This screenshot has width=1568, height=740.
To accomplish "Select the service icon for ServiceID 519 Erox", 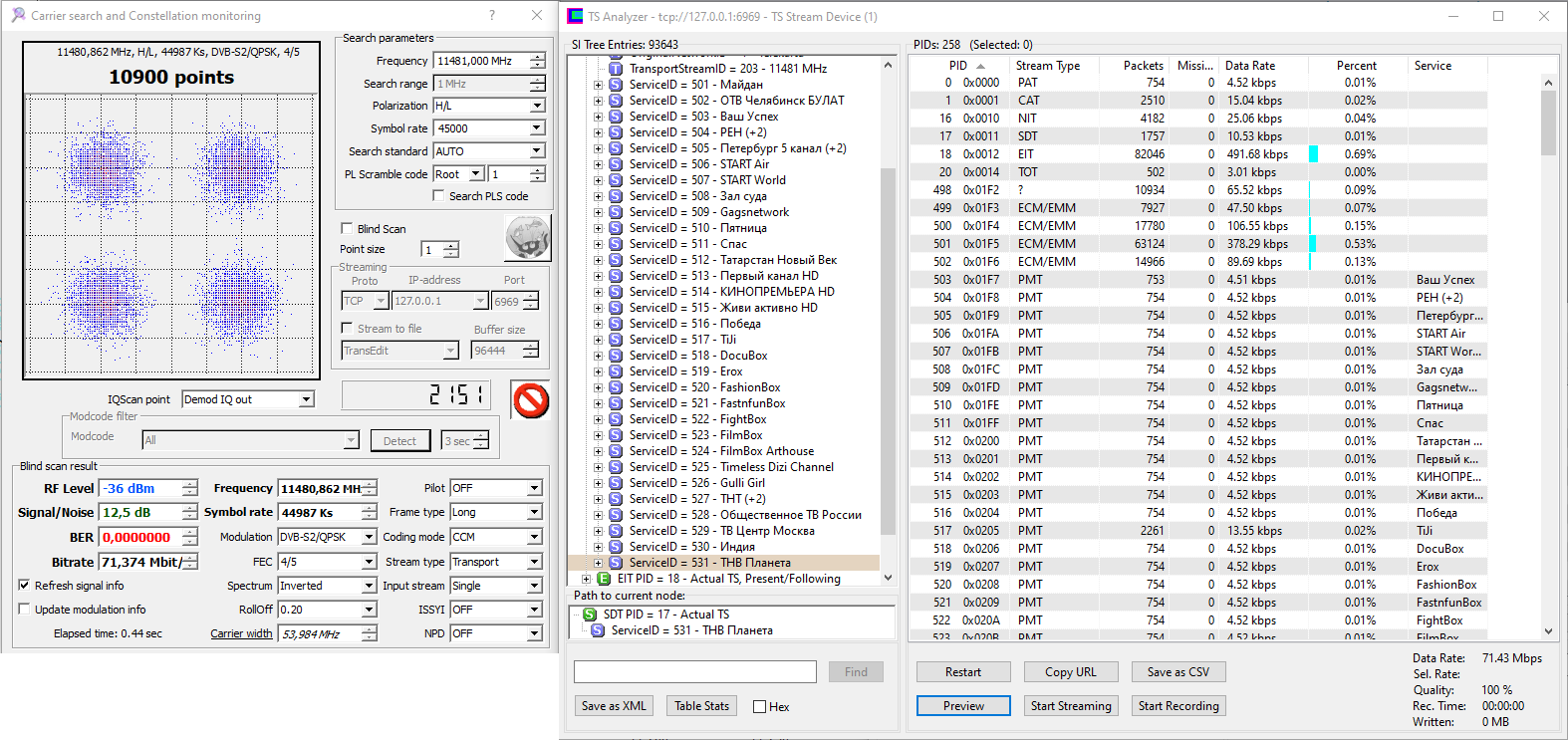I will [x=616, y=371].
